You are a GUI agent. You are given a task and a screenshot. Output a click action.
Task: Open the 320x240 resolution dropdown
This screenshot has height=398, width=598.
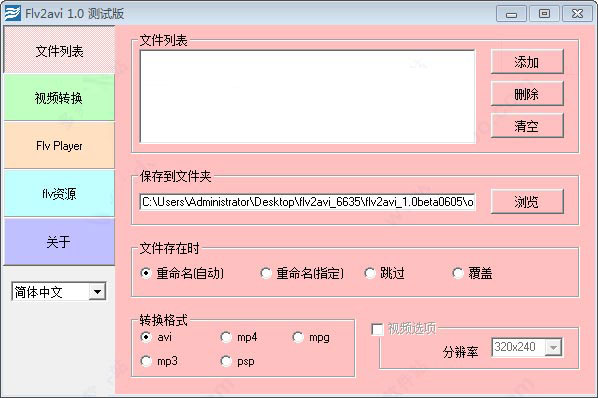[x=527, y=347]
